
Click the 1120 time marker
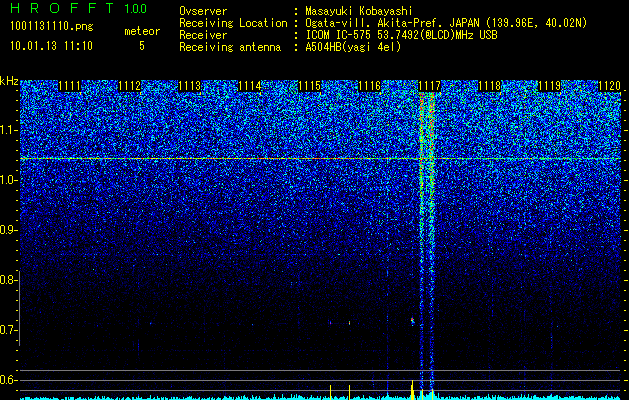tap(609, 86)
